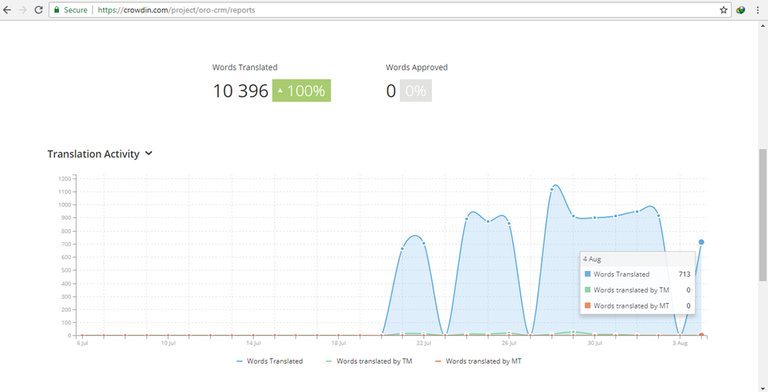The image size is (768, 392).
Task: Click the 3 Aug axis label
Action: click(x=680, y=343)
